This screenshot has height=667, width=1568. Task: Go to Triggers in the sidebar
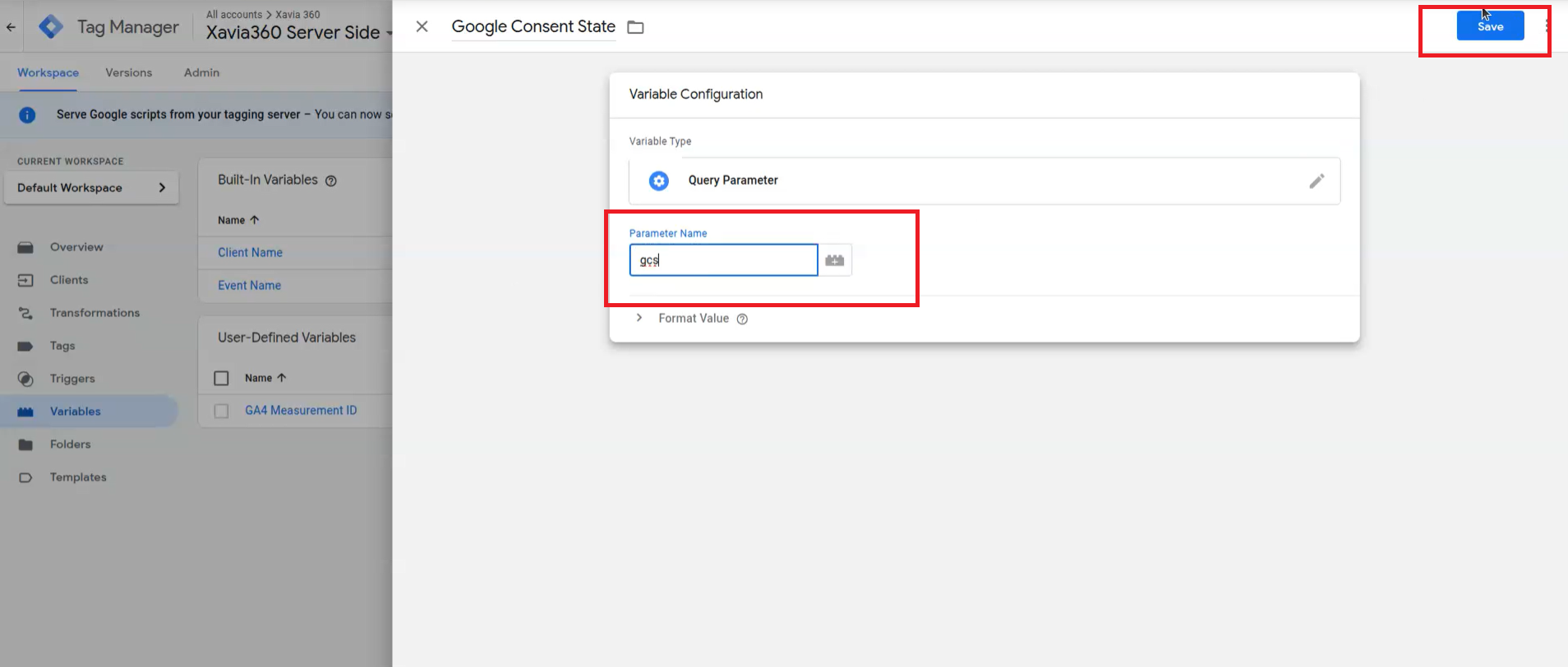point(72,379)
